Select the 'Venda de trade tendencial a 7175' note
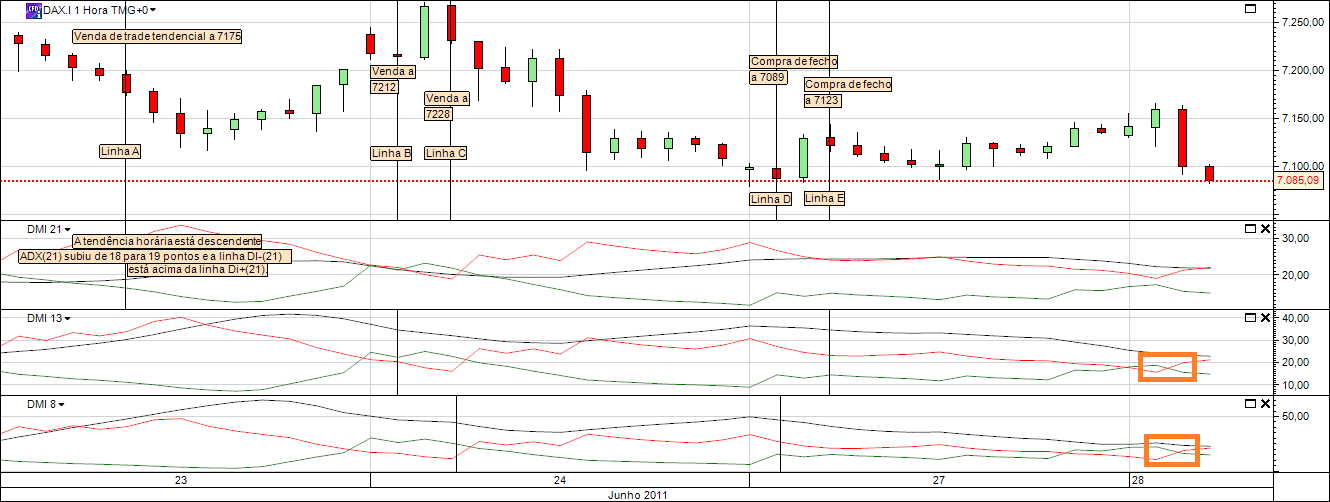This screenshot has height=502, width=1330. click(x=158, y=36)
